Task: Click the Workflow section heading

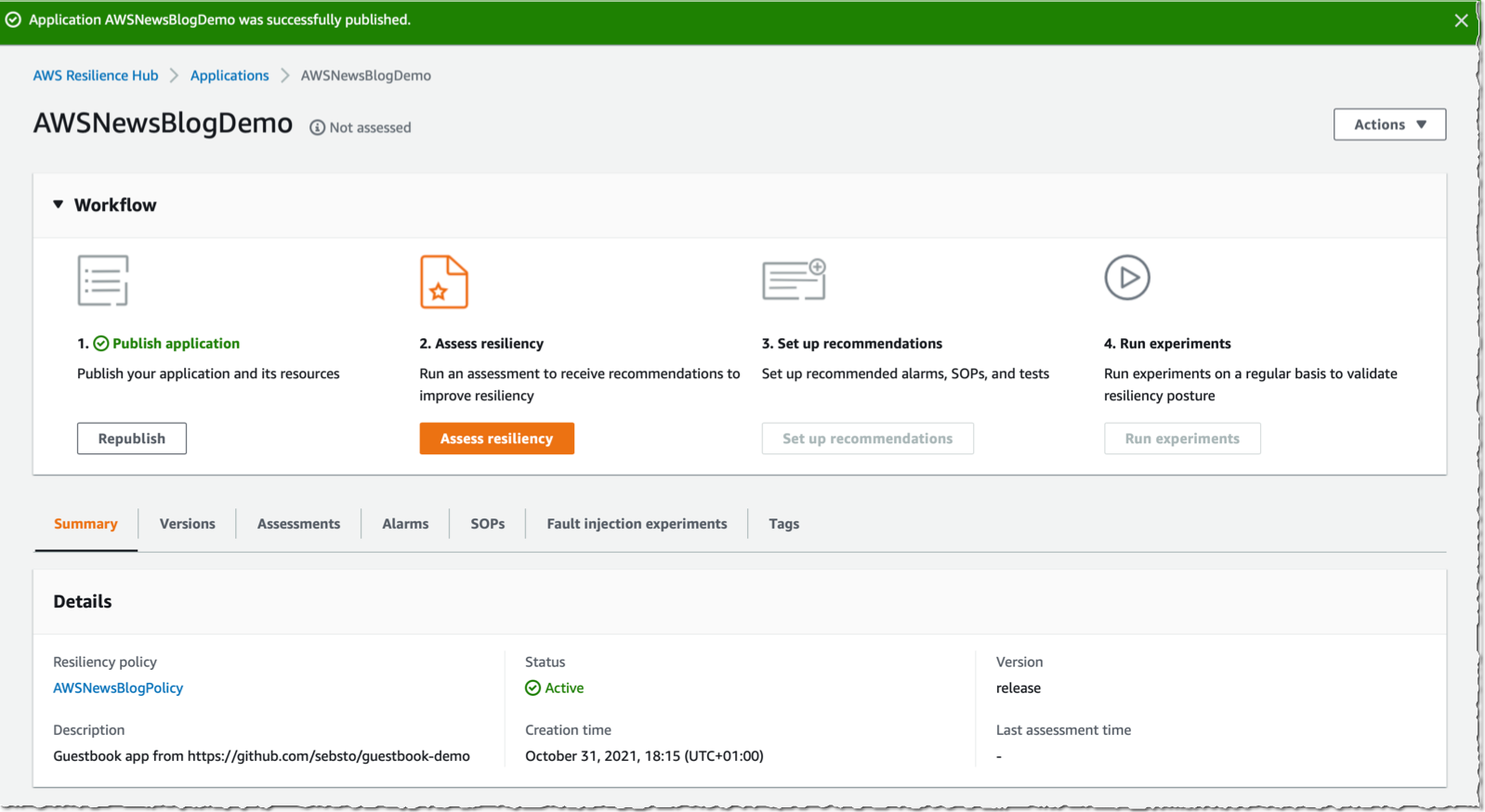Action: coord(115,205)
